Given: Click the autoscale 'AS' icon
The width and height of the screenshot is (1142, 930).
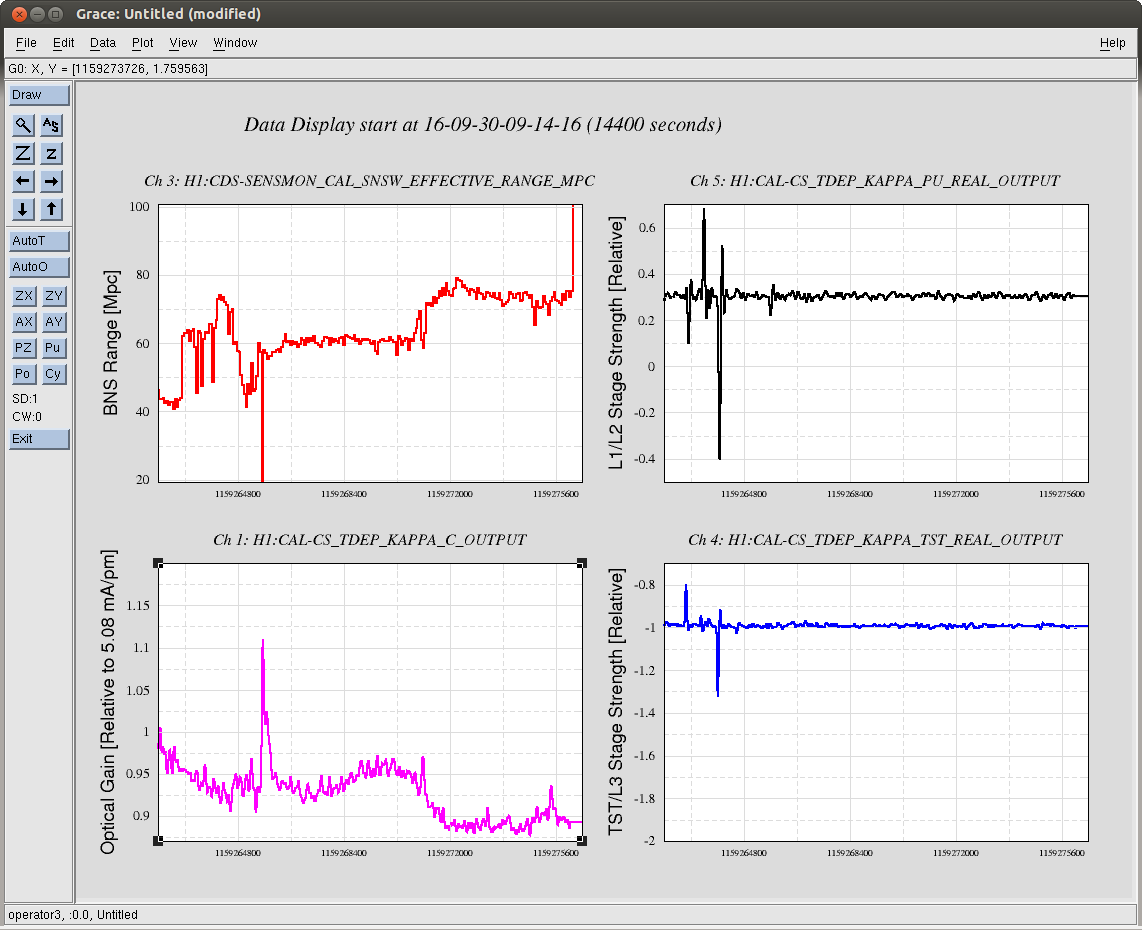Looking at the screenshot, I should [51, 125].
